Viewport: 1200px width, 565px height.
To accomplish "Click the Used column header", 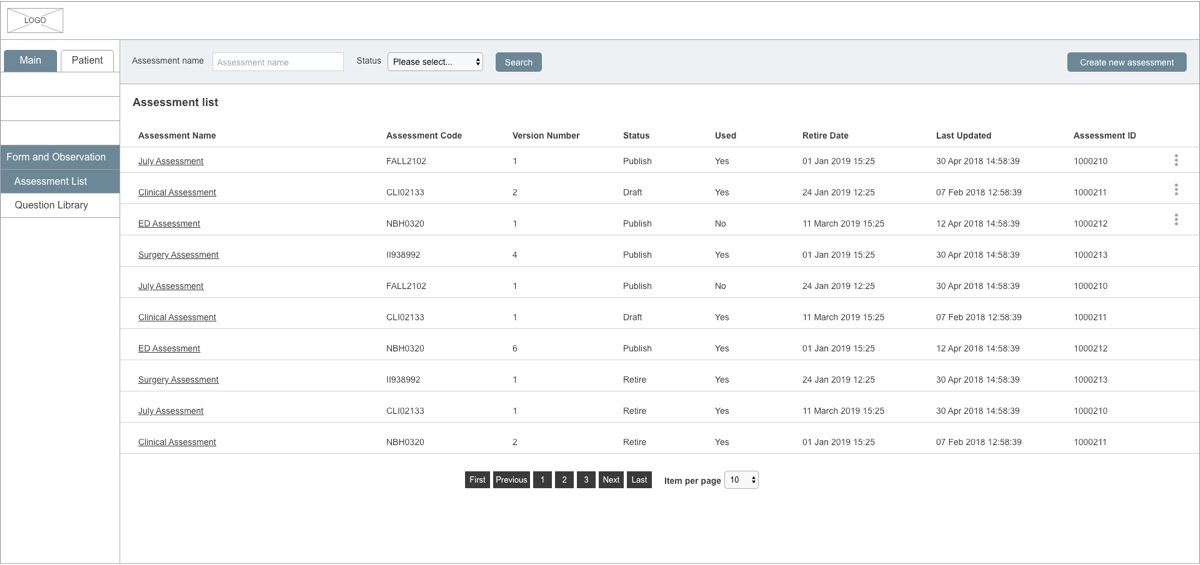I will click(725, 136).
